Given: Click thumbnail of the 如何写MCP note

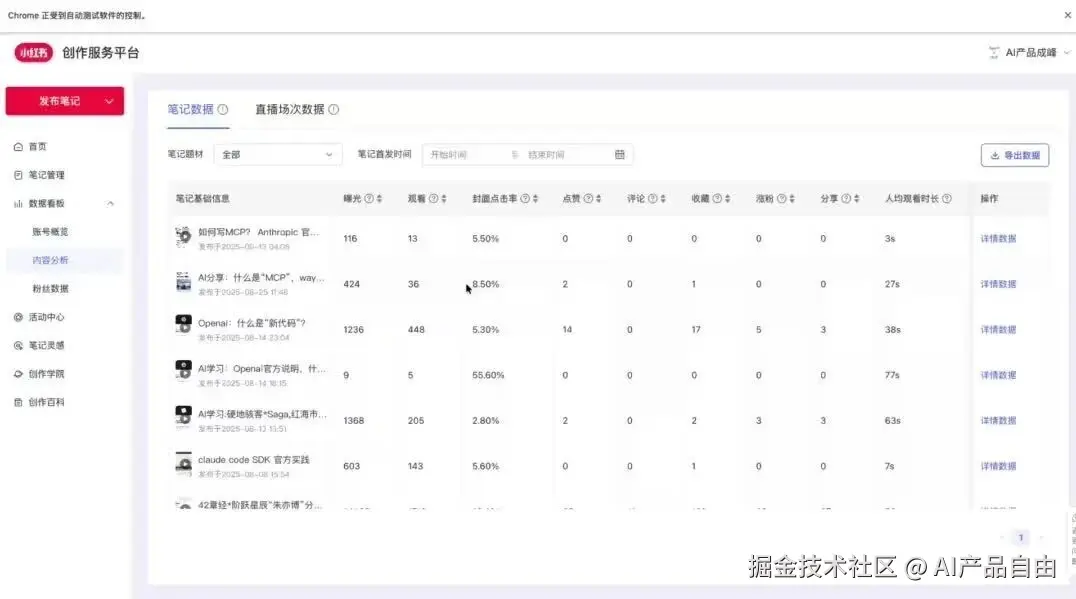Looking at the screenshot, I should coord(183,237).
